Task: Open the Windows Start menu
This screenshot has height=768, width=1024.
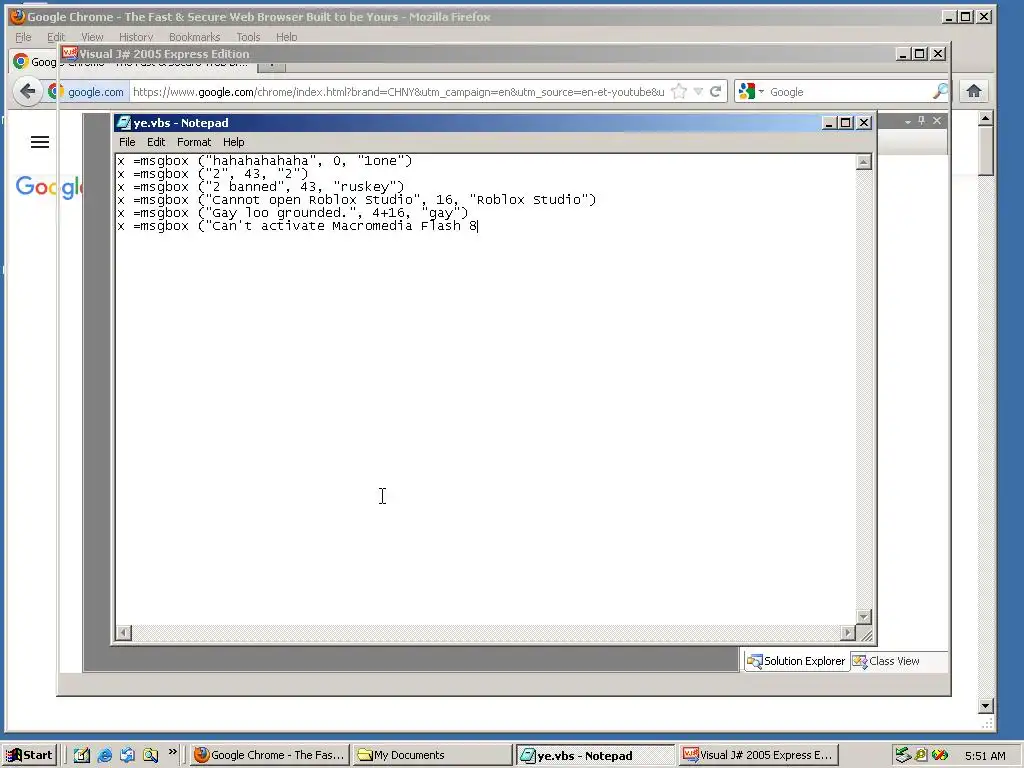Action: (29, 756)
